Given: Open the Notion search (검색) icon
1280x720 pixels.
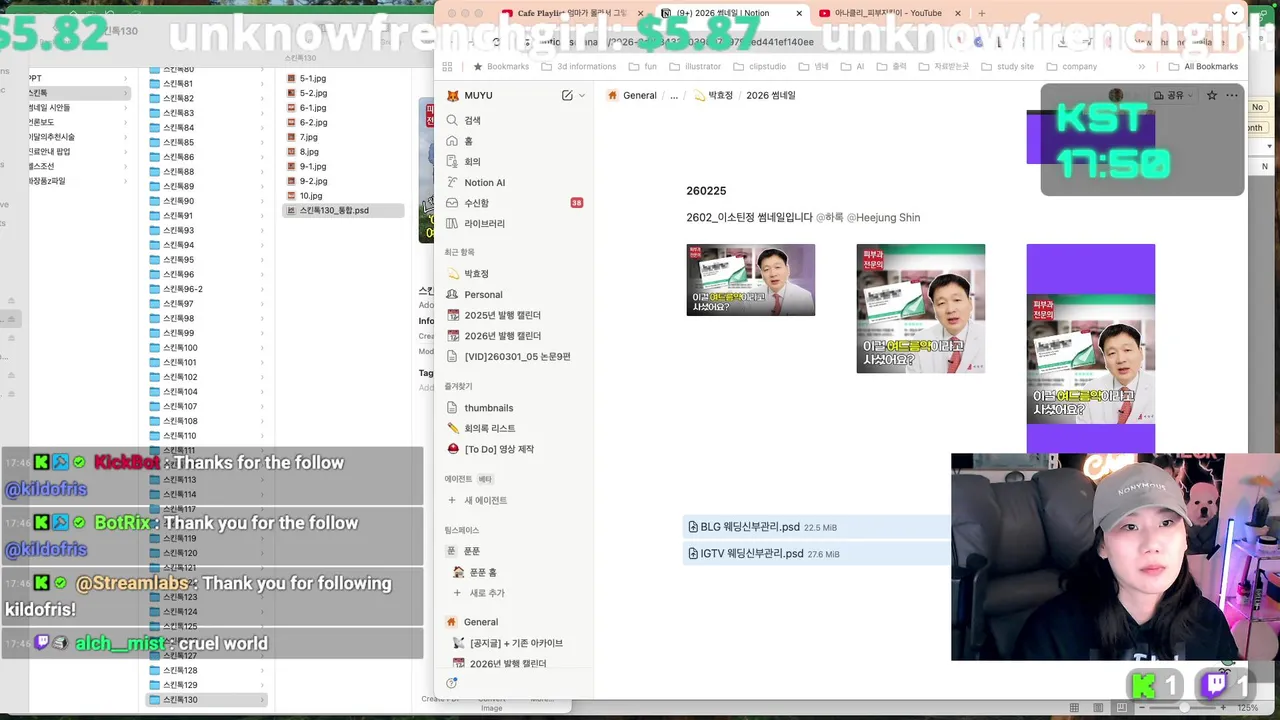Looking at the screenshot, I should (x=453, y=120).
